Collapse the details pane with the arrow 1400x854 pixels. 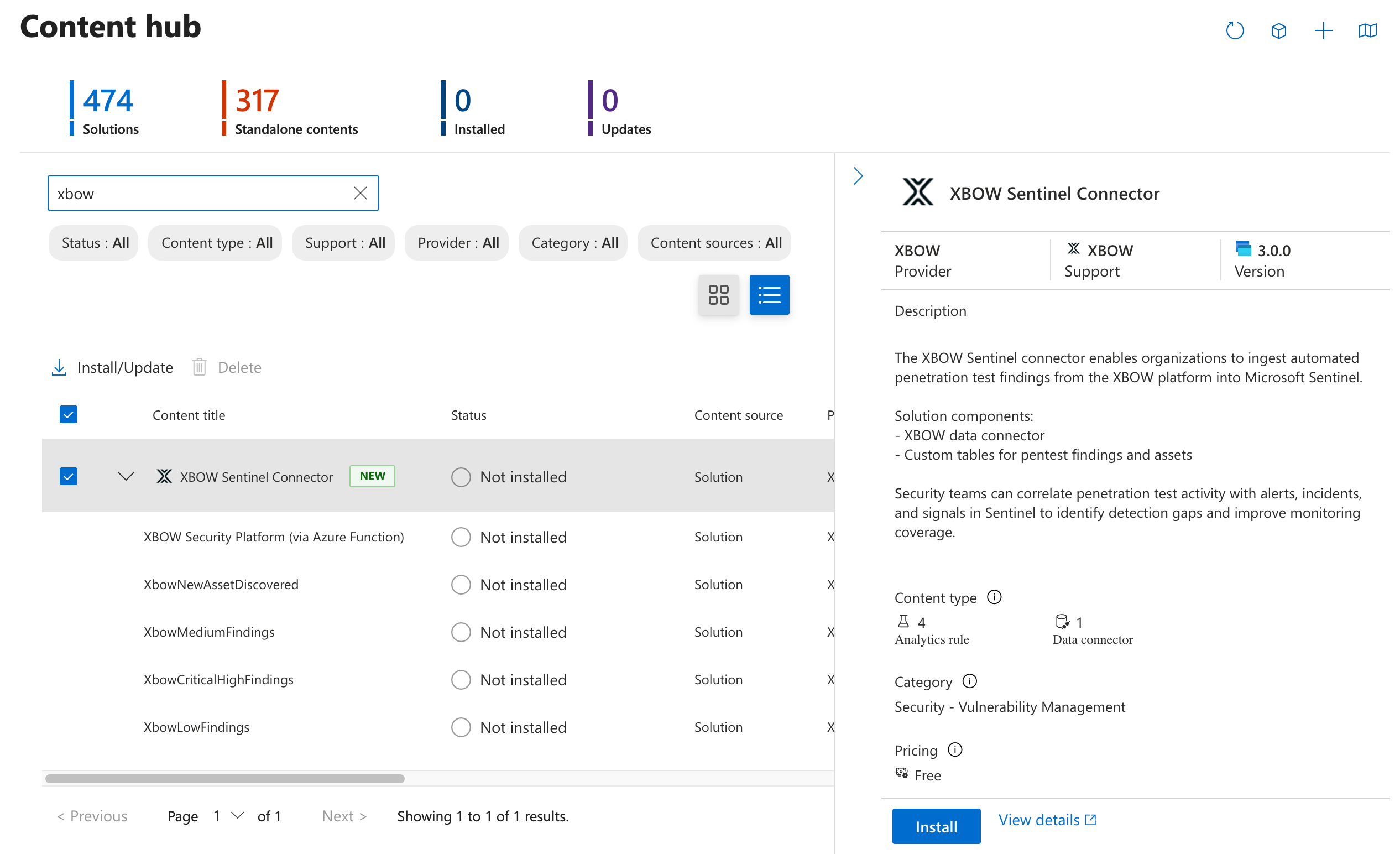(858, 176)
